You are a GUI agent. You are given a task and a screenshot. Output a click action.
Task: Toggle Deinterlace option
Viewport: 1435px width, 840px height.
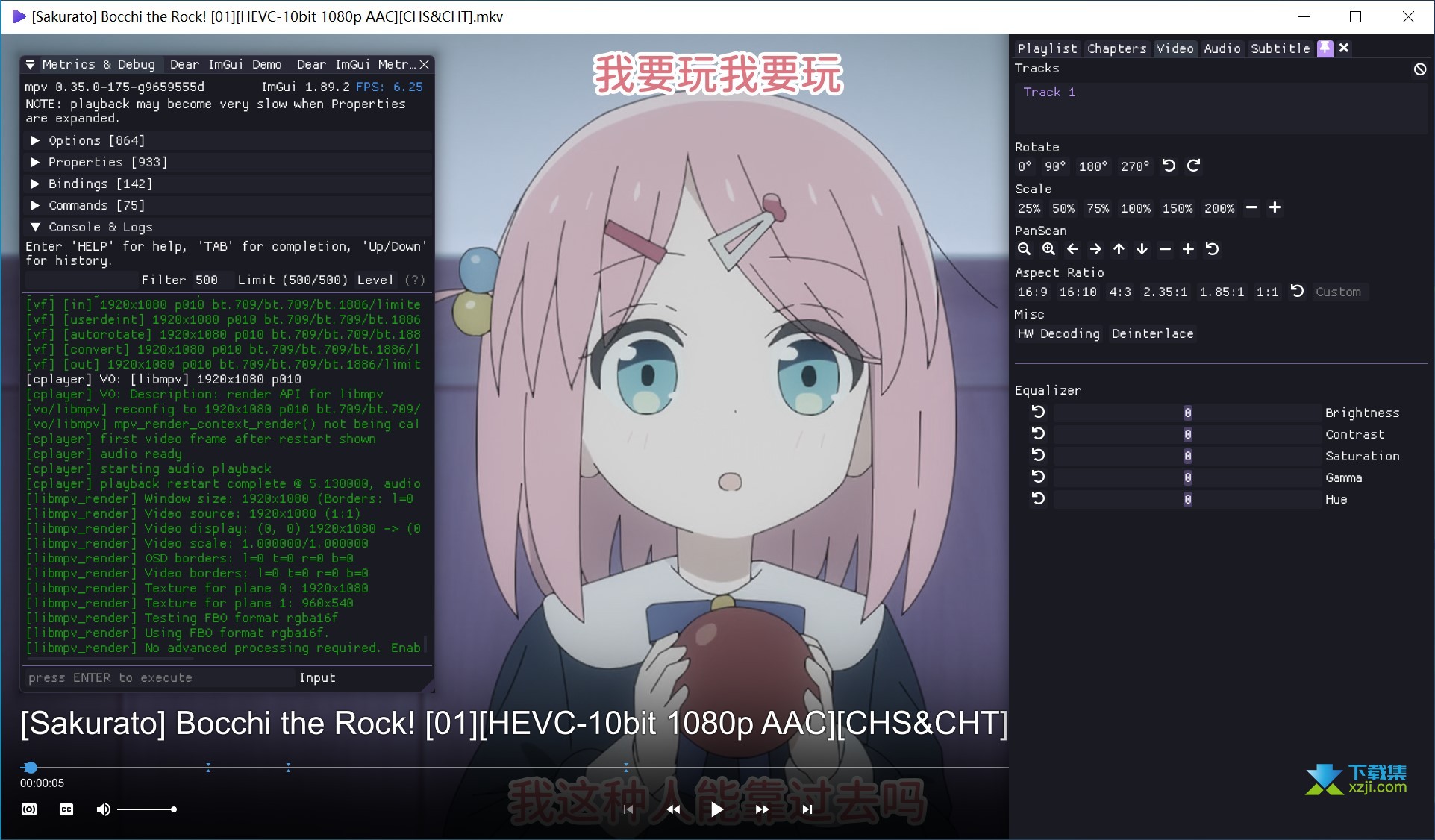pos(1152,333)
